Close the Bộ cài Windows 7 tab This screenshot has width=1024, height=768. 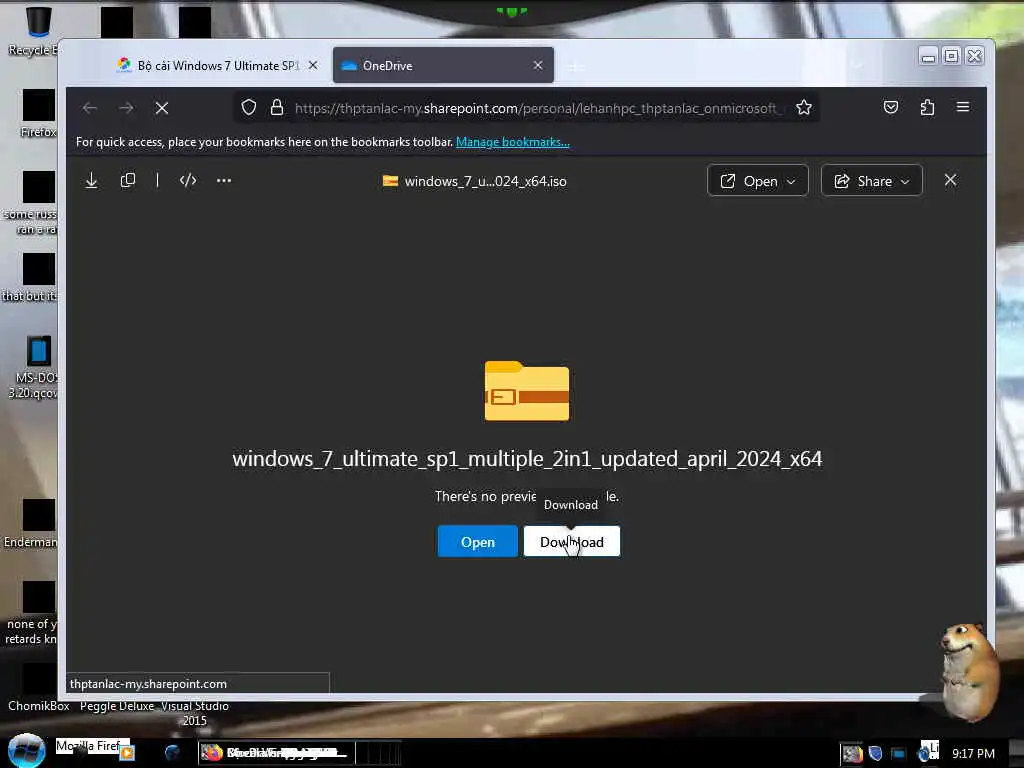[x=313, y=65]
